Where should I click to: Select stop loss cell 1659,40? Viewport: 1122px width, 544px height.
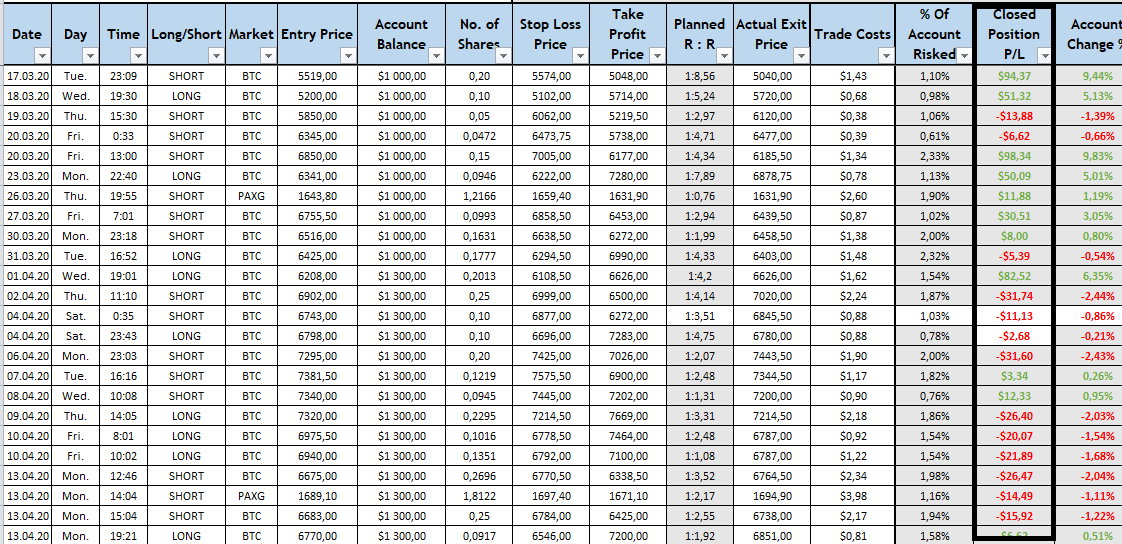(552, 196)
